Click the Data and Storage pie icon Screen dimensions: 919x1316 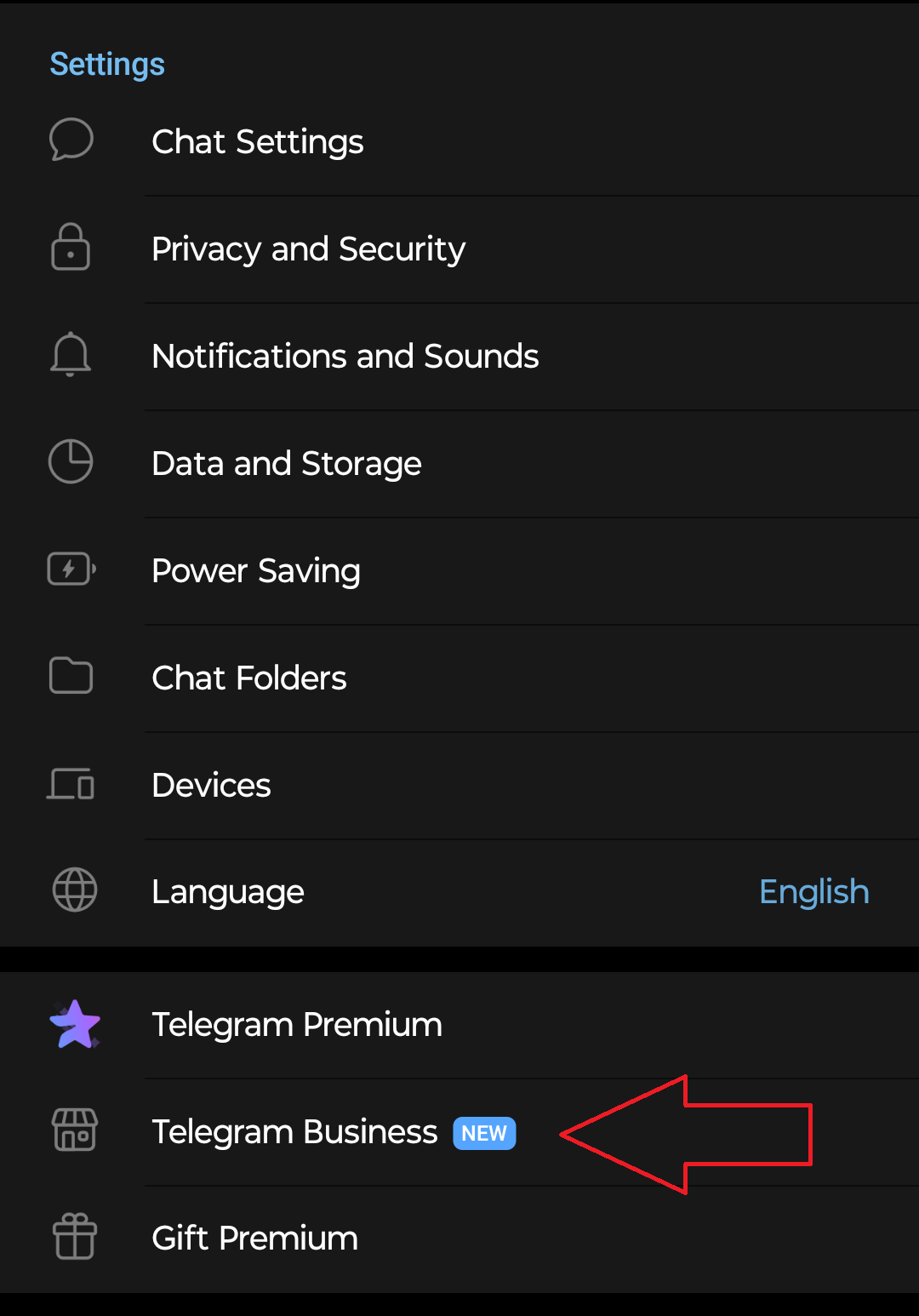(x=71, y=462)
